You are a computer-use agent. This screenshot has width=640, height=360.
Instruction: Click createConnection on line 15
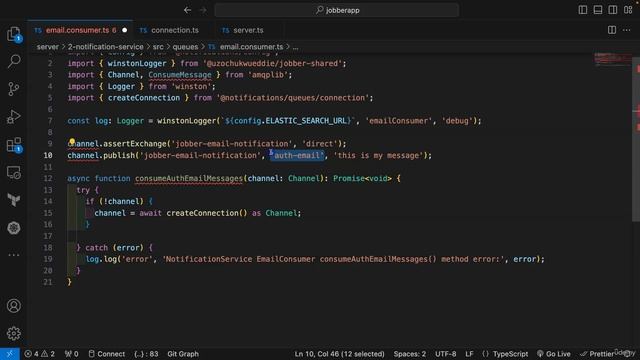202,213
